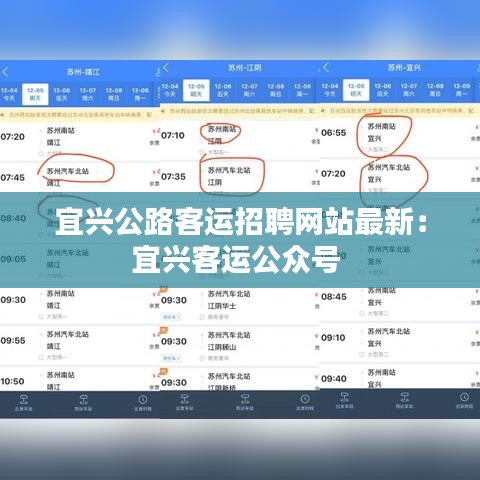Choose the 09:30 departure to 江阴华士
The image size is (480, 480).
pyautogui.click(x=240, y=305)
